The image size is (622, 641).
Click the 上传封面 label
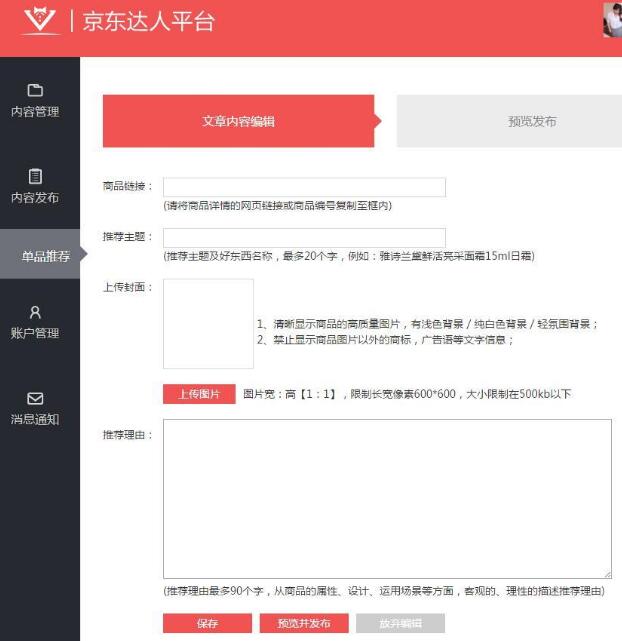[x=128, y=287]
